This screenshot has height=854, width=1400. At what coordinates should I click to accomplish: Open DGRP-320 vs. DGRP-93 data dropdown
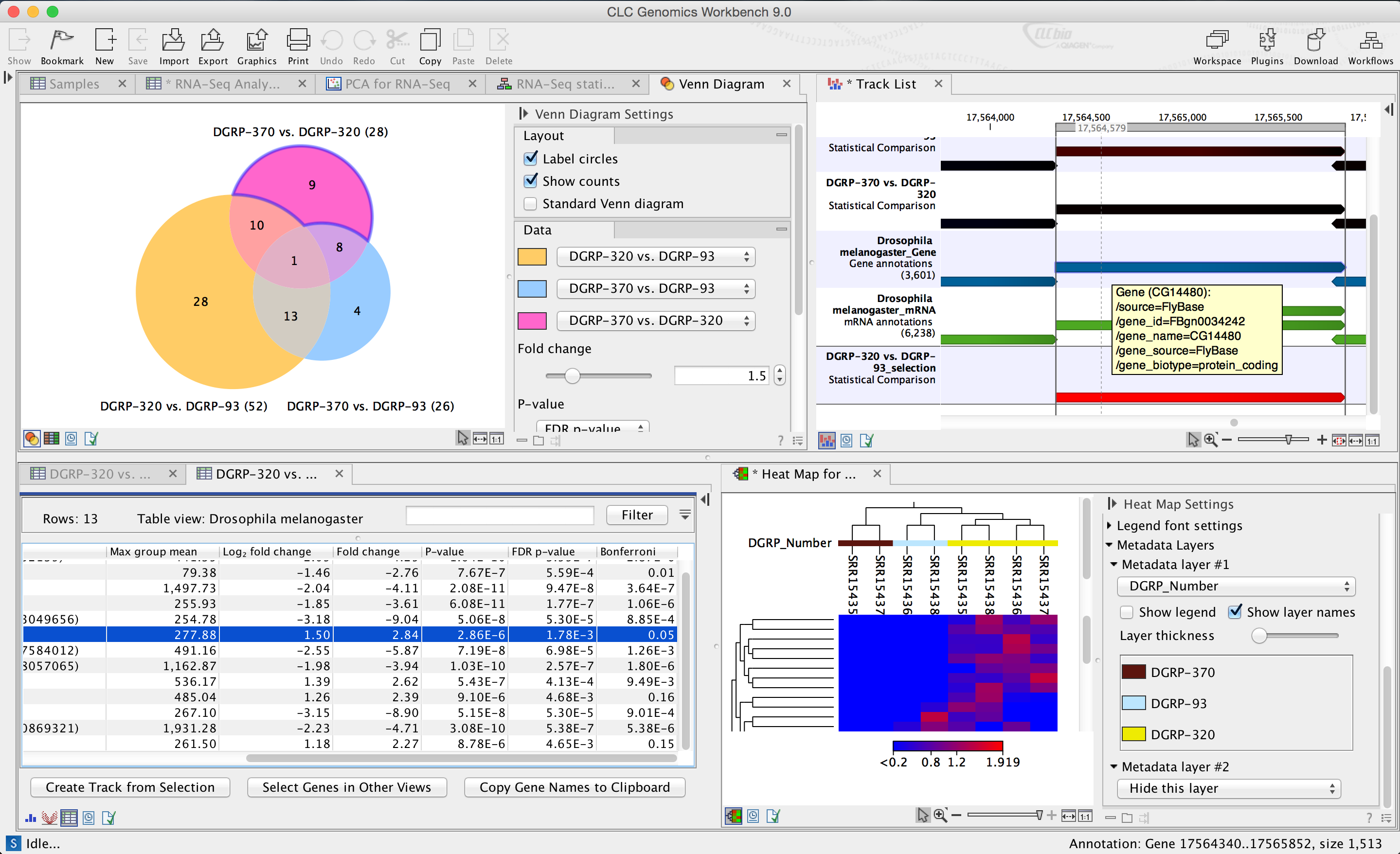[x=656, y=256]
